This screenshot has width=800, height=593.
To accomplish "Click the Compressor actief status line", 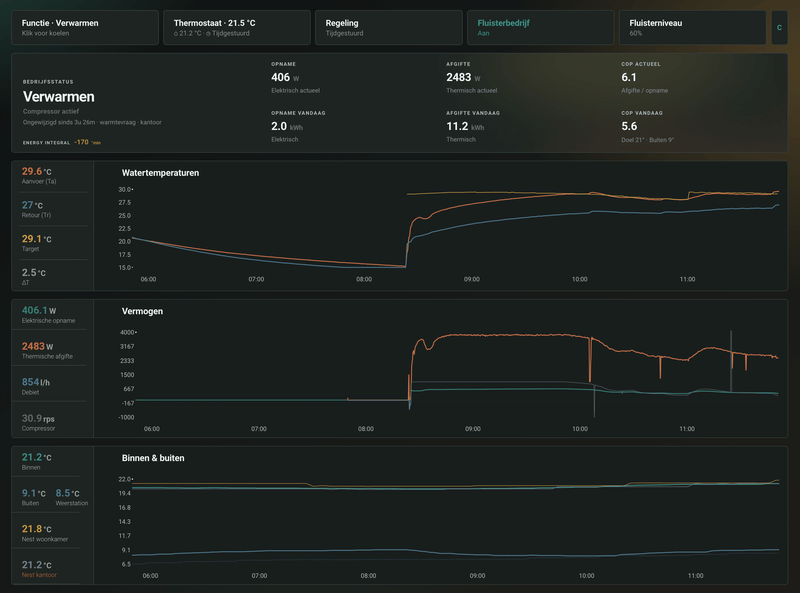I will tap(51, 111).
